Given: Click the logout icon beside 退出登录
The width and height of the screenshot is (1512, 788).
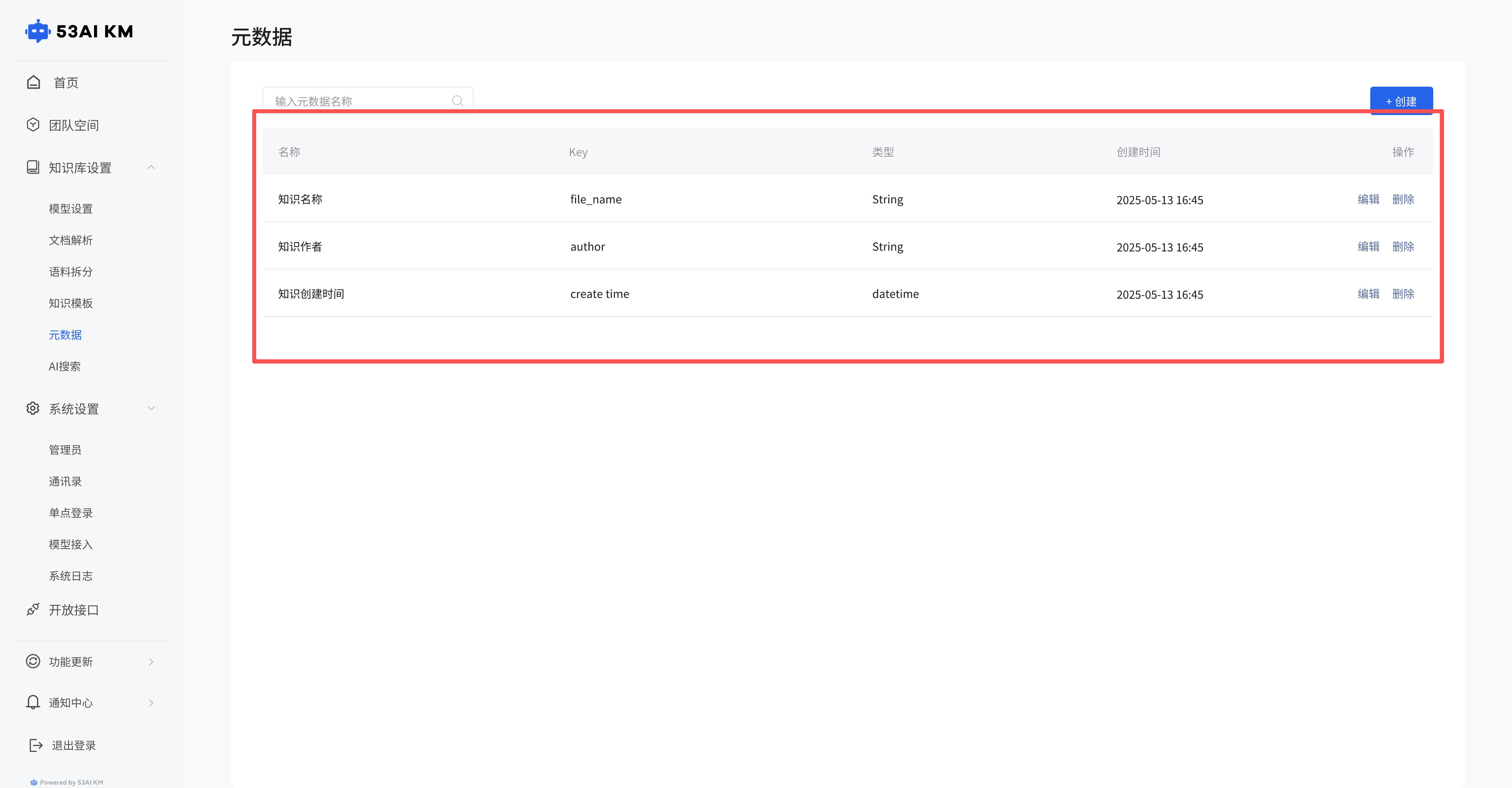Looking at the screenshot, I should tap(36, 745).
